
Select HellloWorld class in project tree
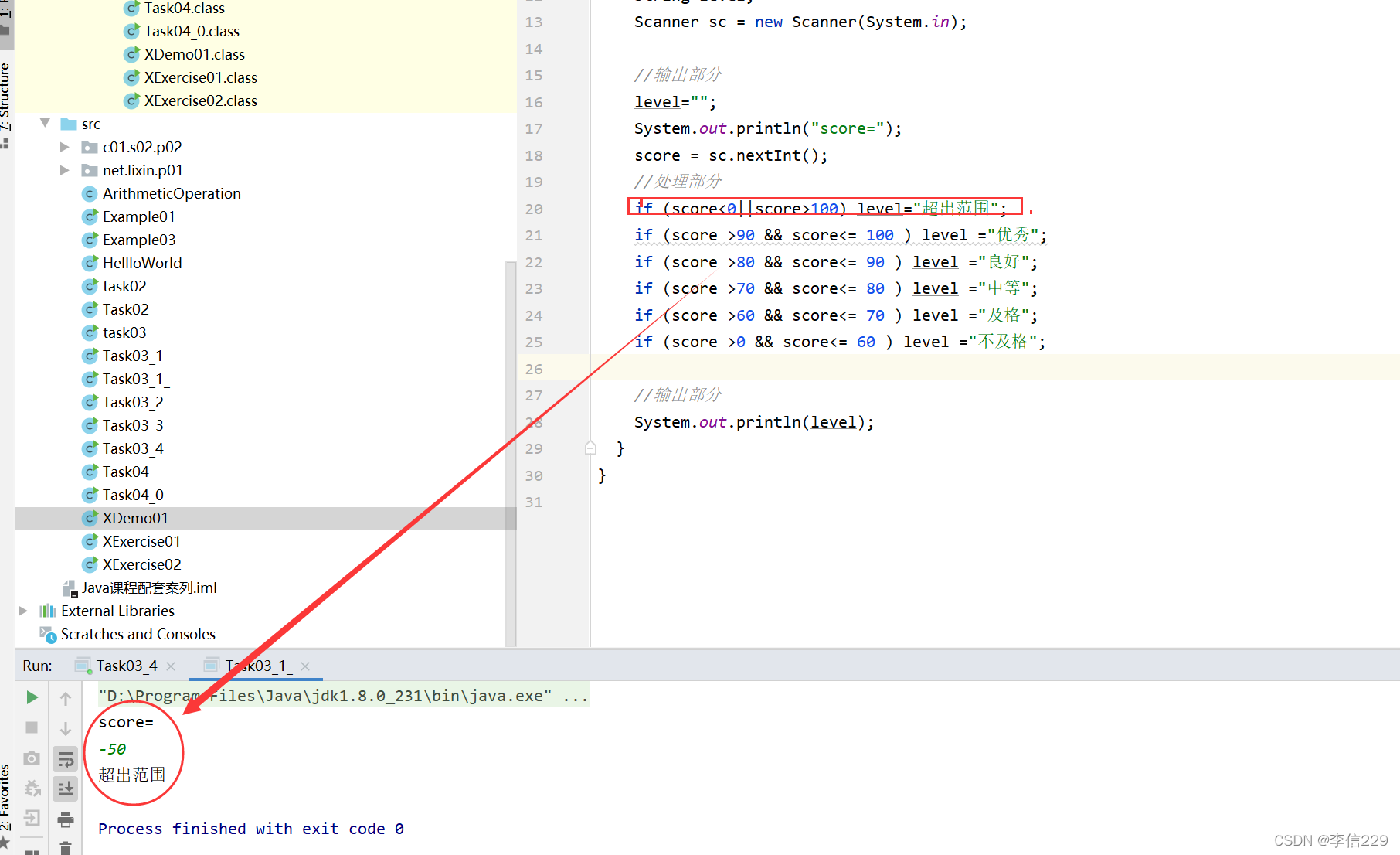click(142, 263)
